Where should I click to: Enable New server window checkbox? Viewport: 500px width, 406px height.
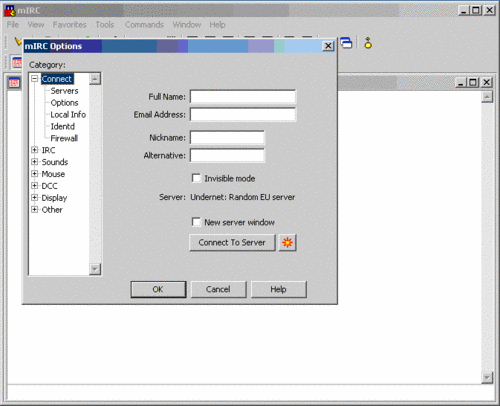pos(196,222)
